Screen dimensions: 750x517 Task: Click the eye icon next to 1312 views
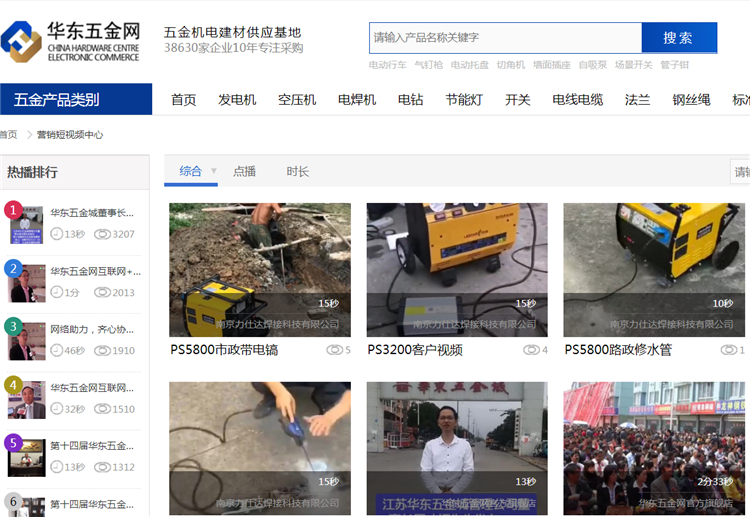(x=102, y=467)
